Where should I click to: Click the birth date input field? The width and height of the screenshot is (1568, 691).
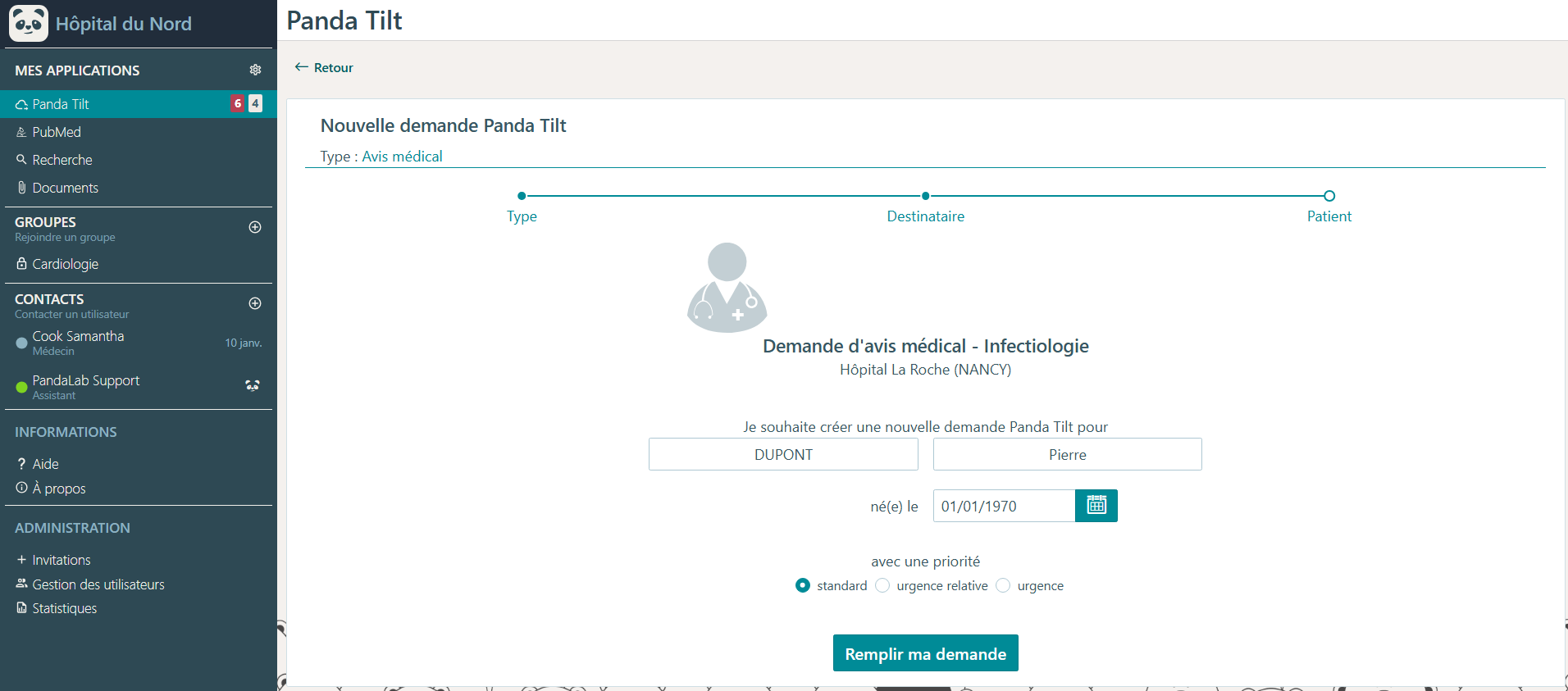pos(1004,506)
